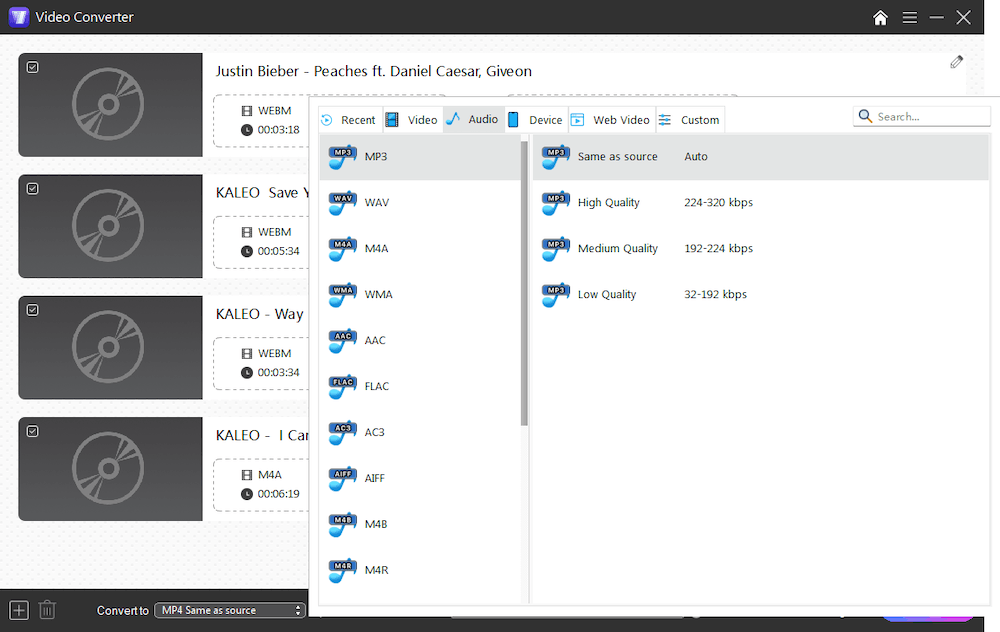This screenshot has width=1000, height=632.
Task: Select the High Quality 224-320 kbps preset
Action: (x=760, y=203)
